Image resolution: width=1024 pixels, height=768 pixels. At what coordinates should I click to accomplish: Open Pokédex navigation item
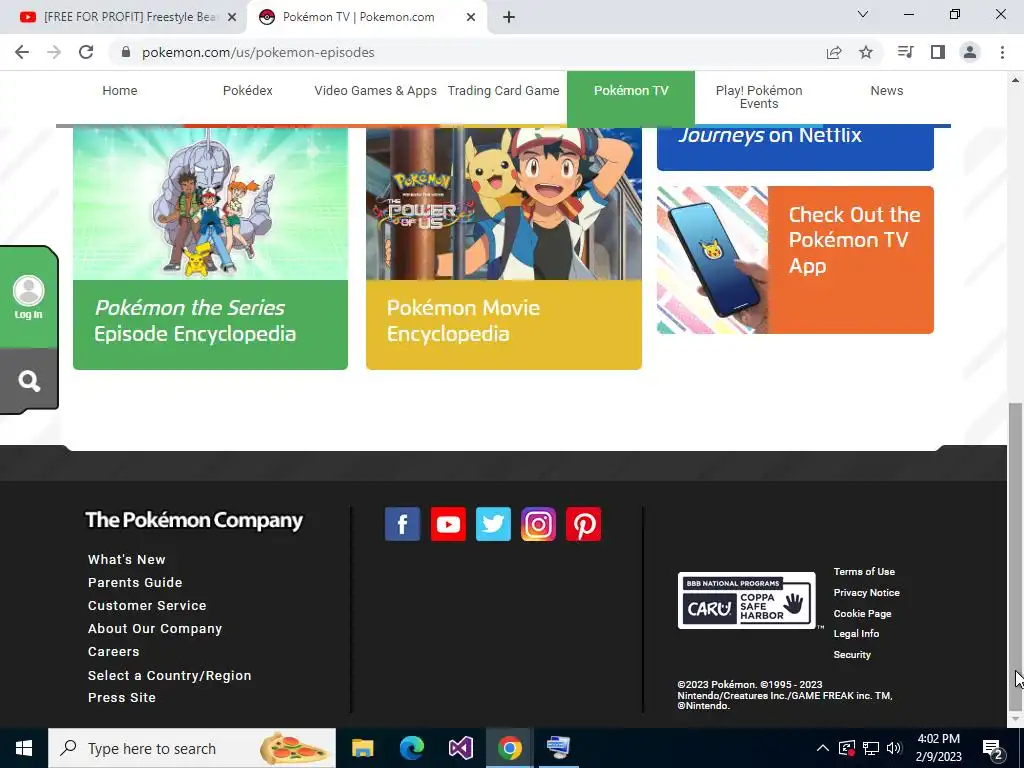(248, 91)
